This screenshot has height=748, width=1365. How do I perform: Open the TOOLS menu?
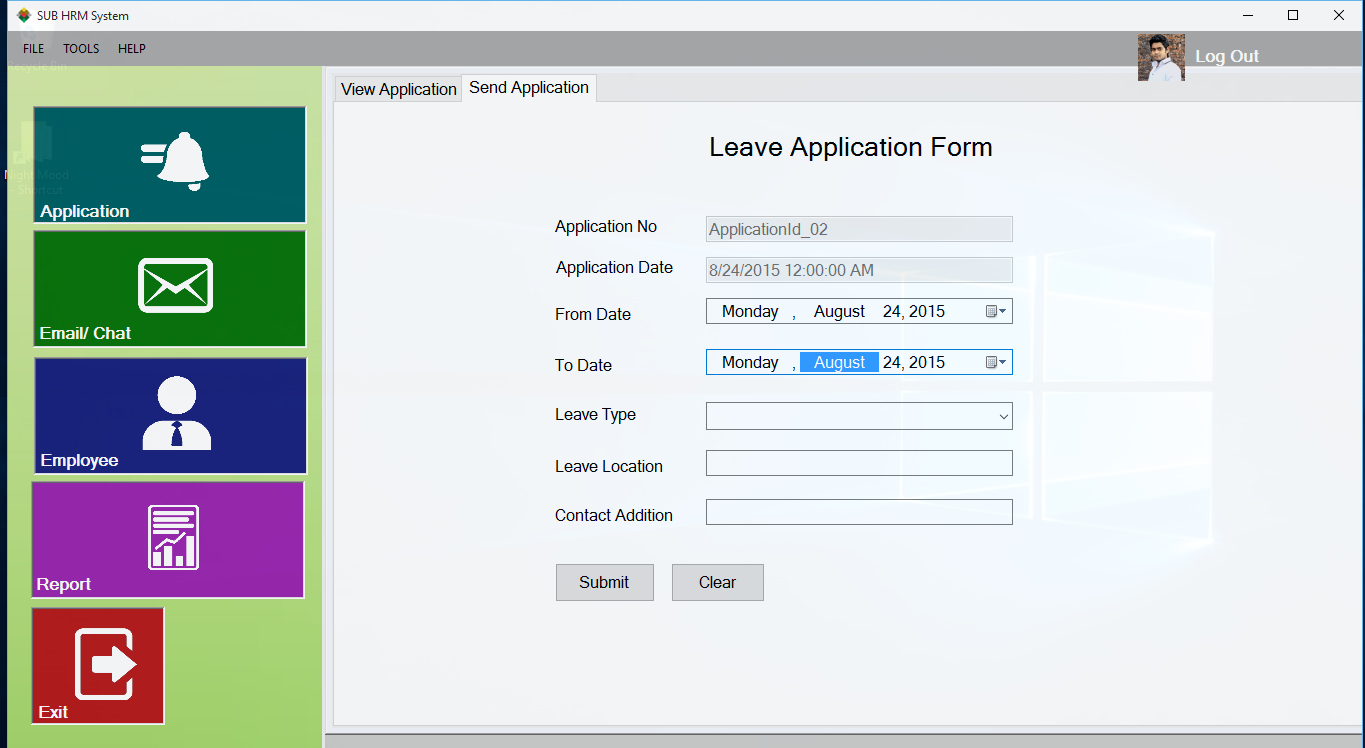click(80, 48)
